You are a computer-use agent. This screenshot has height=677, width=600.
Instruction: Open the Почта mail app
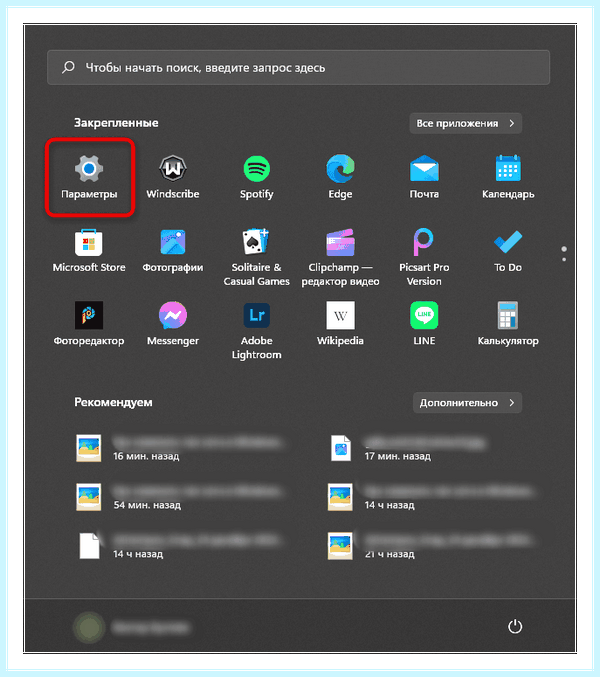pyautogui.click(x=424, y=177)
